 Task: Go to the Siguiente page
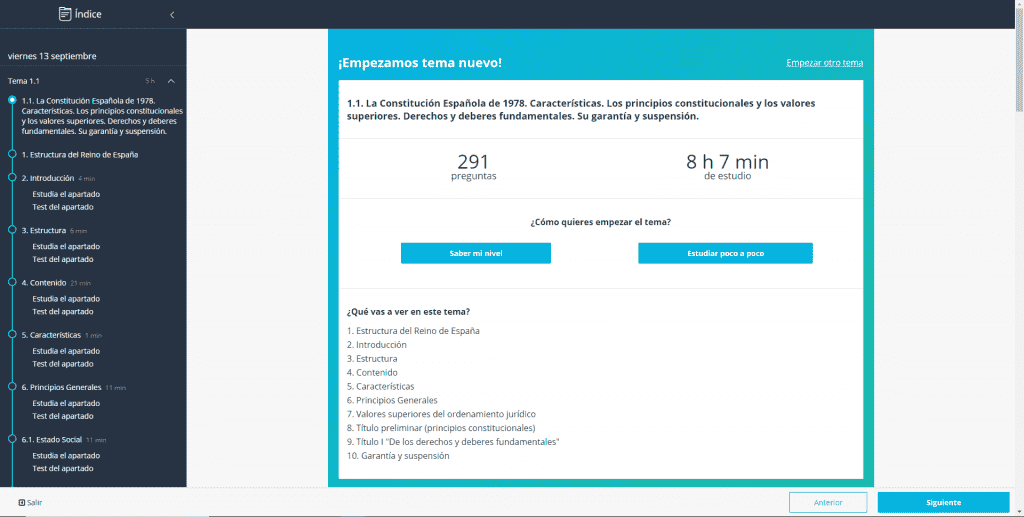tap(943, 502)
